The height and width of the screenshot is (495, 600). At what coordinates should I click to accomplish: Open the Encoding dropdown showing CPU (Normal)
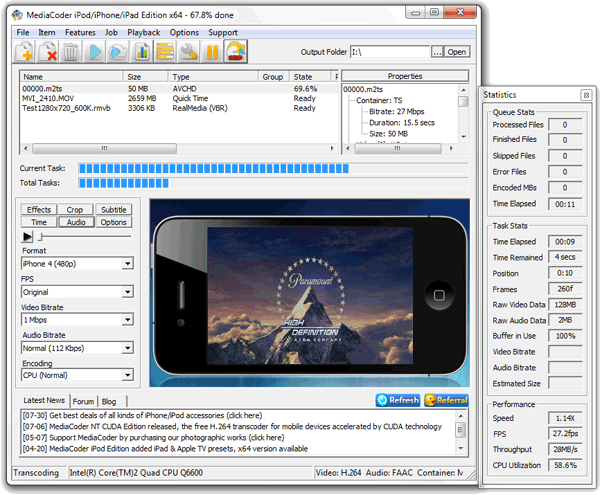point(77,375)
